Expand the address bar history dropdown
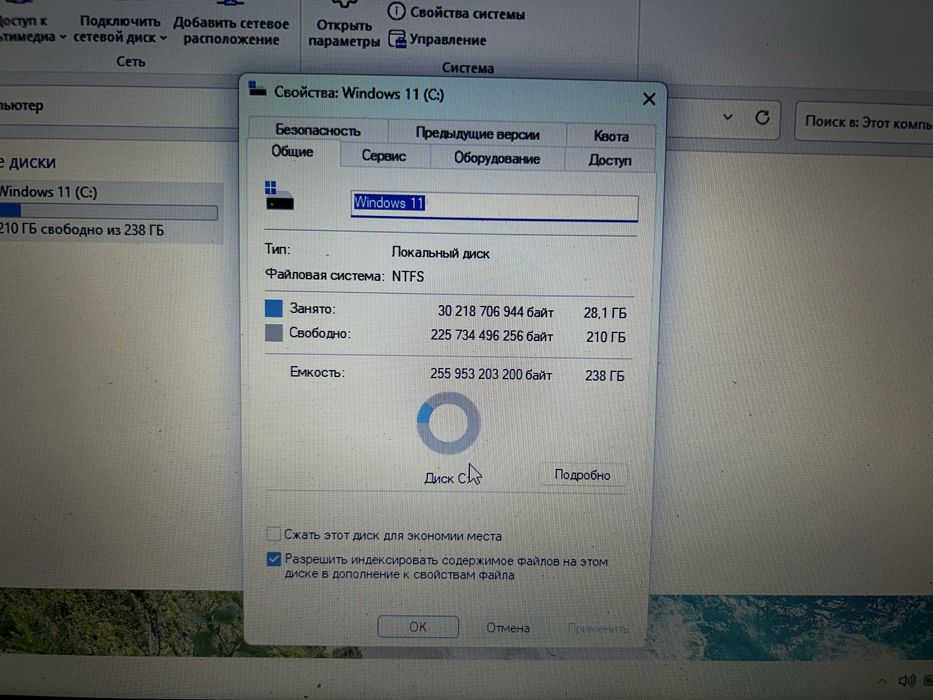Screen dimensions: 933x700 point(728,117)
